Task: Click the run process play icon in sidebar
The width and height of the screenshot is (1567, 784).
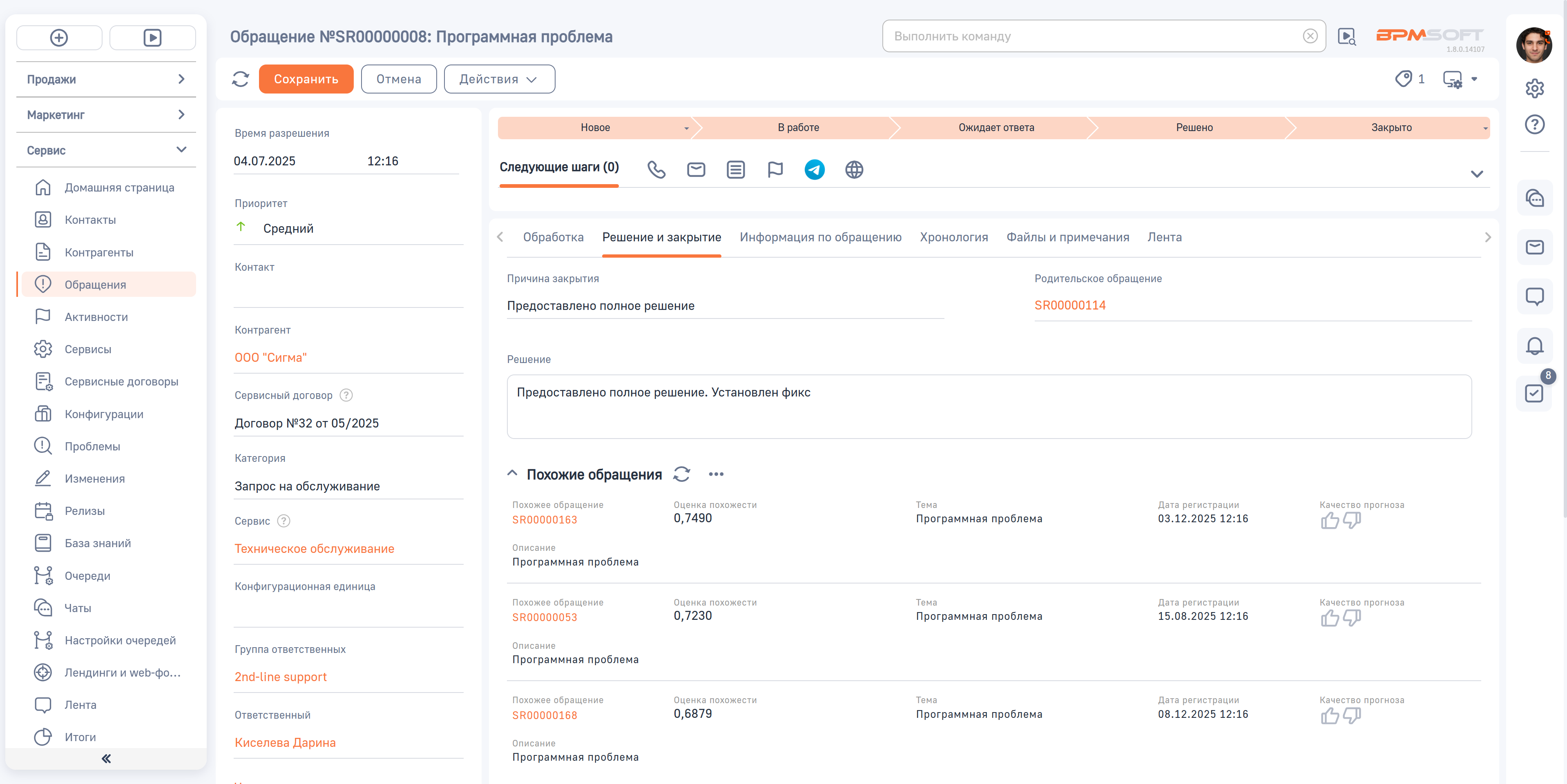Action: [152, 38]
